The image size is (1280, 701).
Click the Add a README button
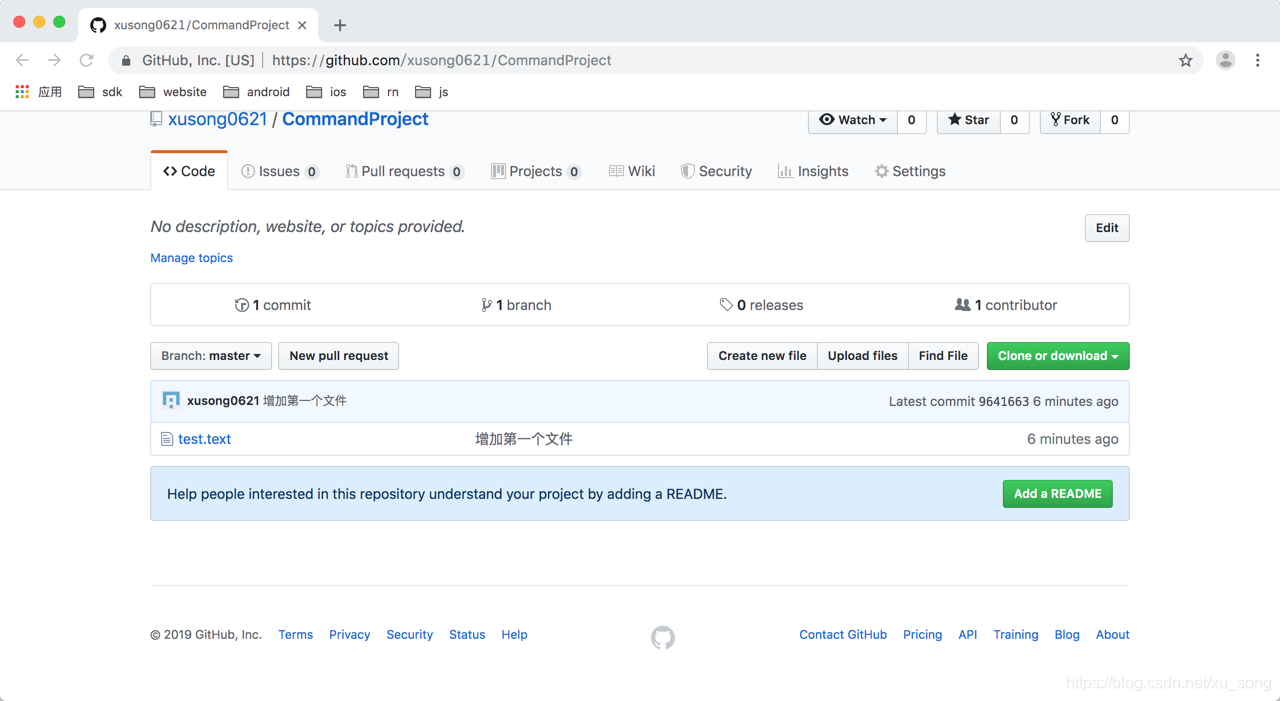coord(1058,494)
